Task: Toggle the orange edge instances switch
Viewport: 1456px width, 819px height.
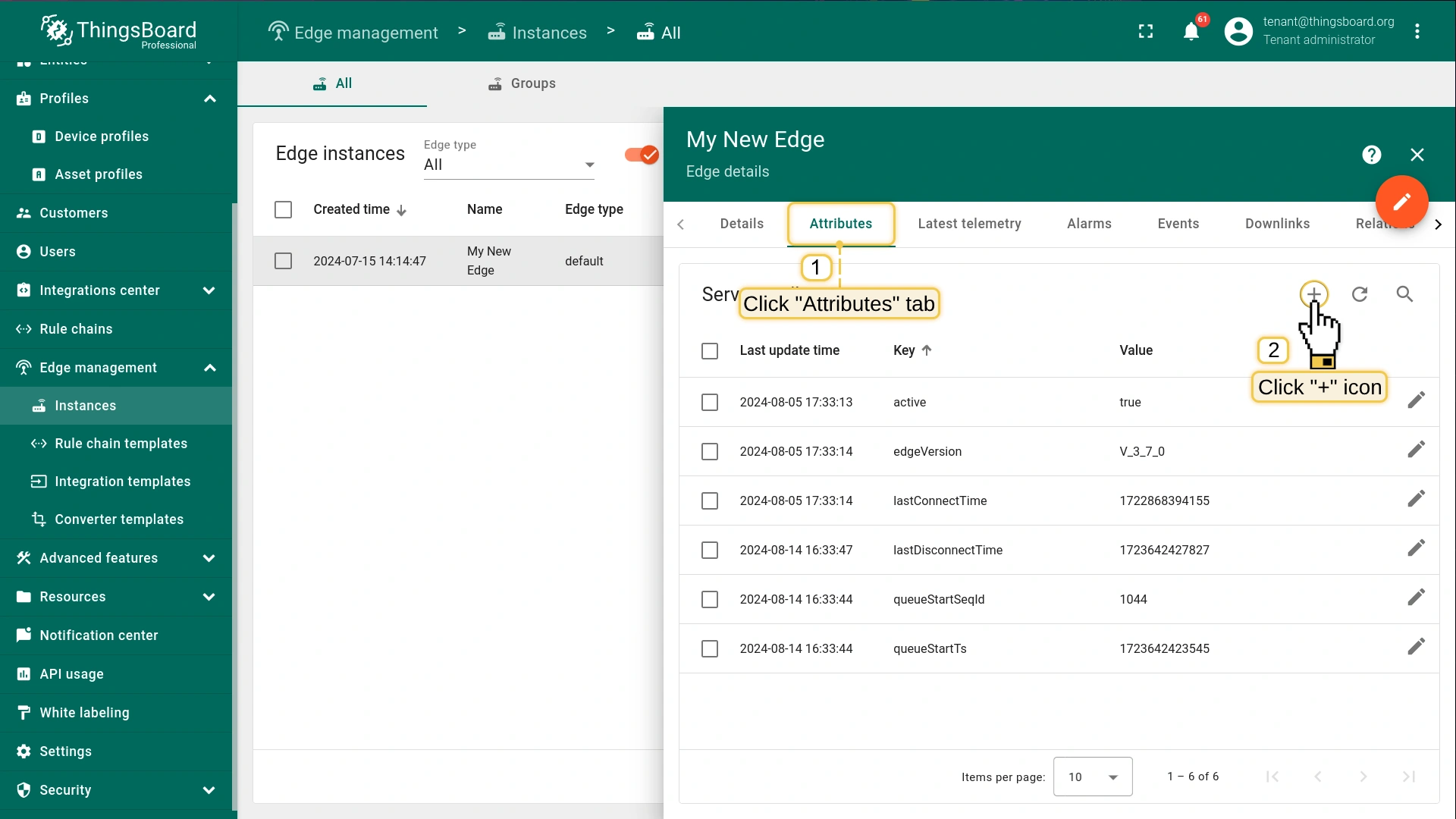Action: tap(642, 155)
